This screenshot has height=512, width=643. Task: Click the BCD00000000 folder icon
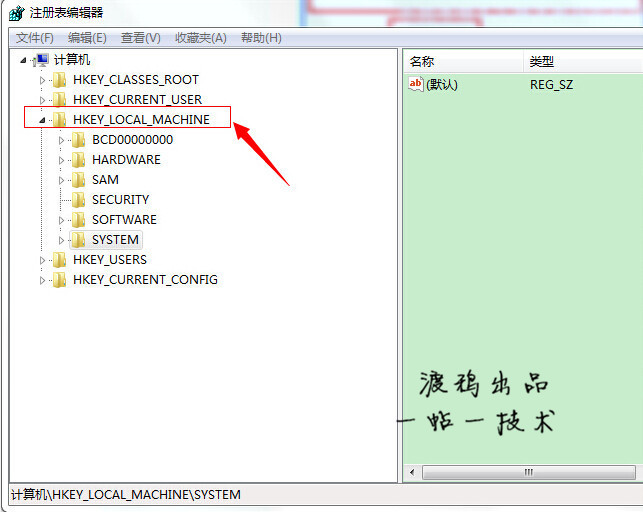coord(79,140)
